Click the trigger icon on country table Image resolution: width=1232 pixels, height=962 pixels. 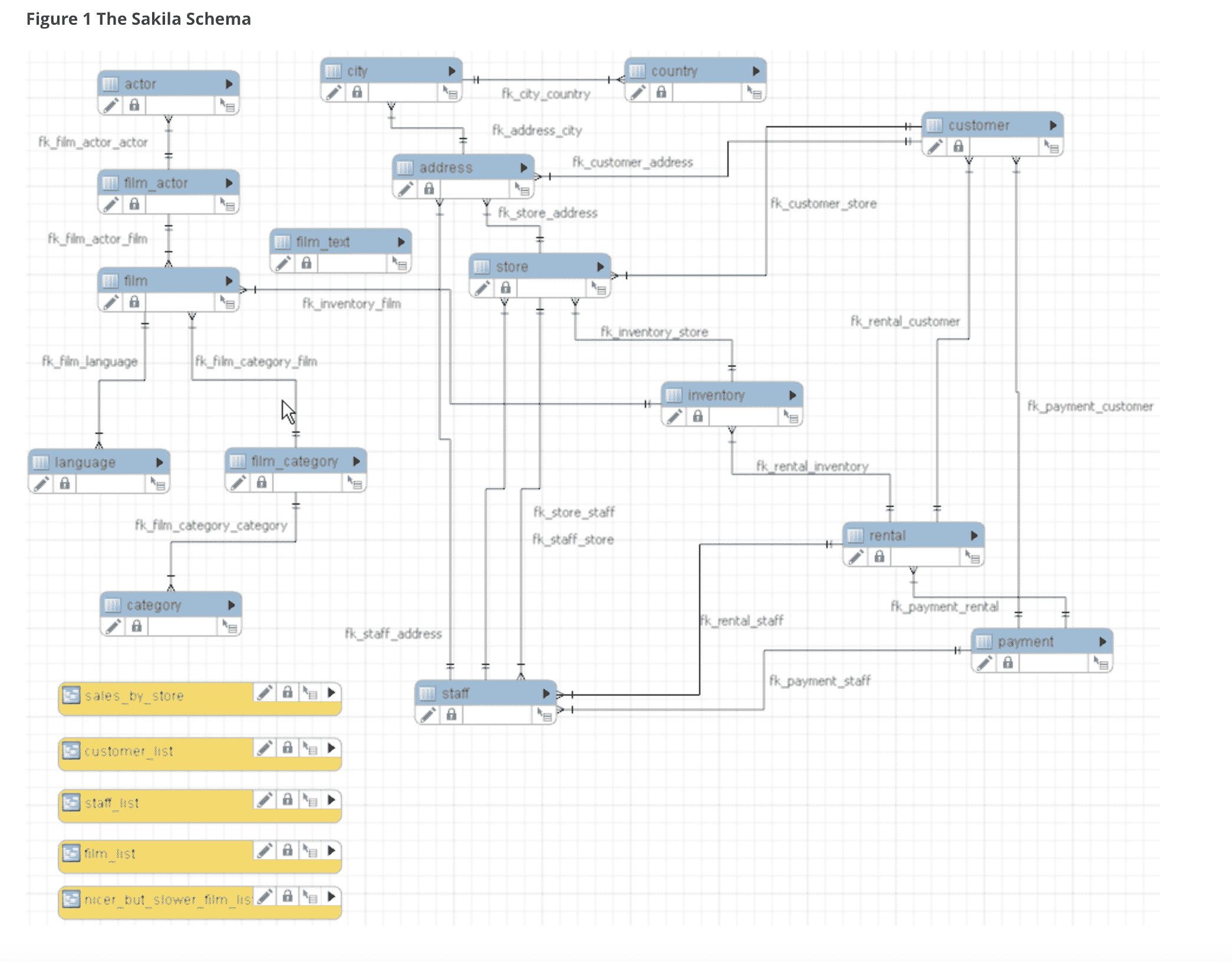click(x=755, y=93)
